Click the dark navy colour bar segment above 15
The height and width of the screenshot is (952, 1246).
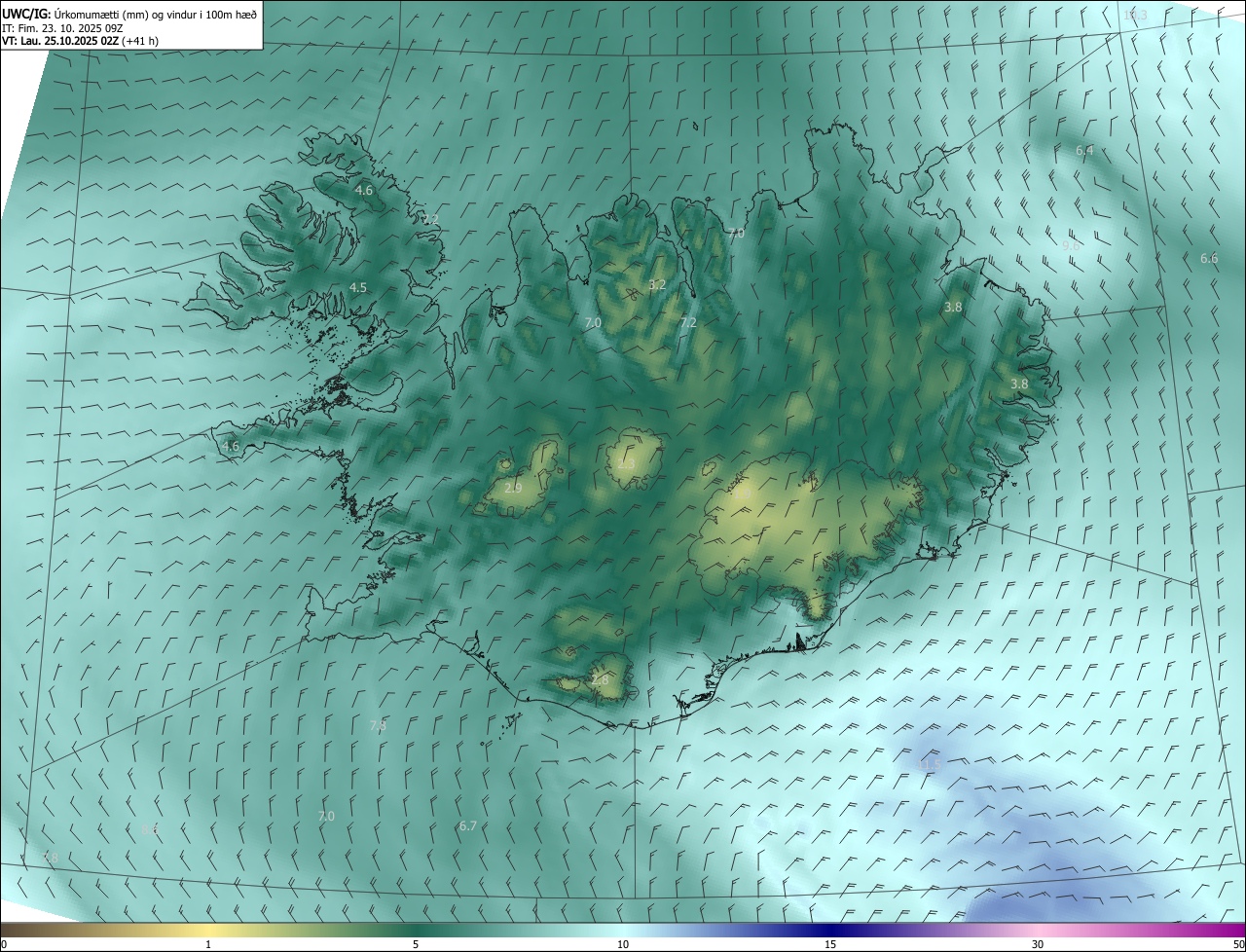830,930
